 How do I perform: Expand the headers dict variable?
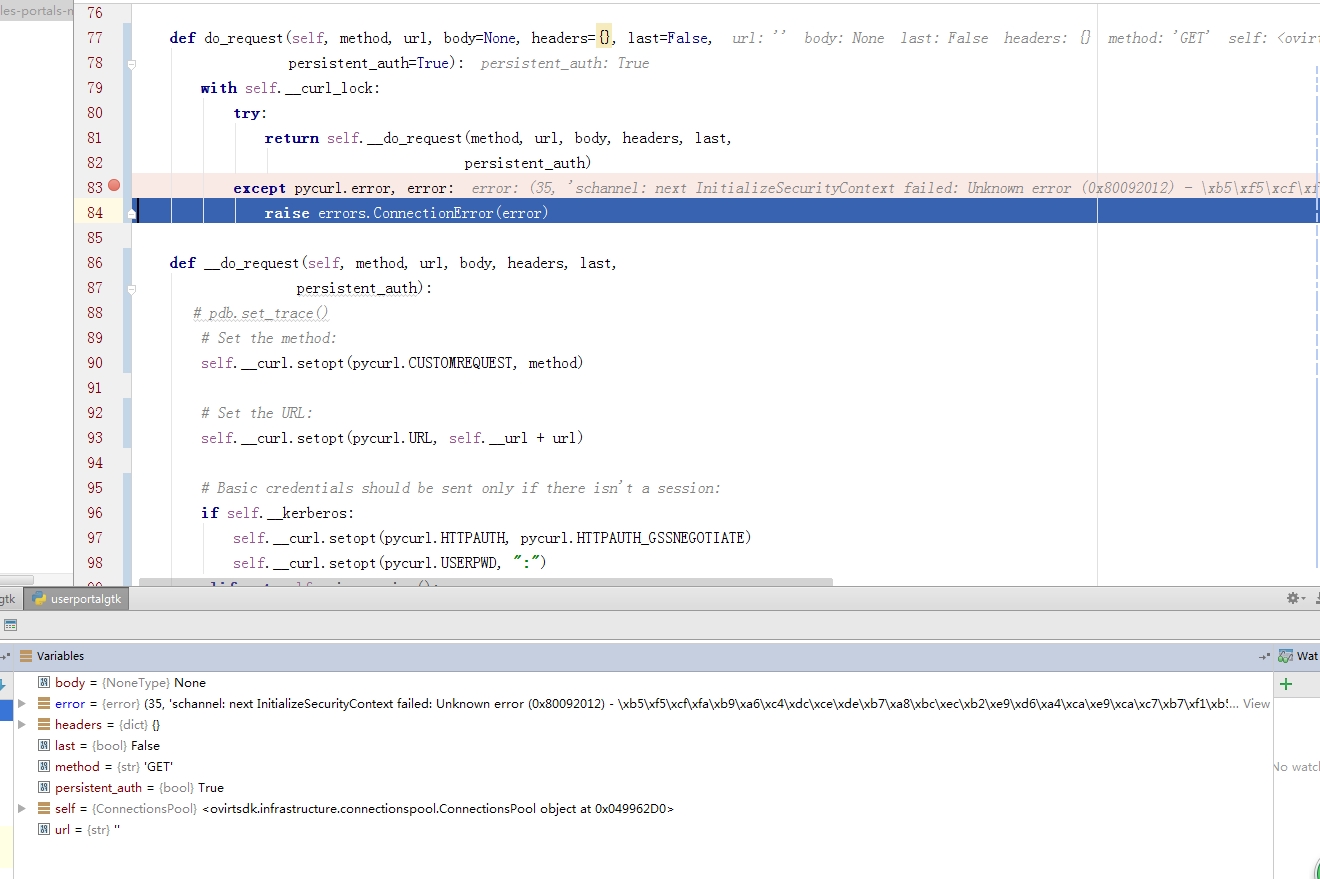click(x=22, y=725)
